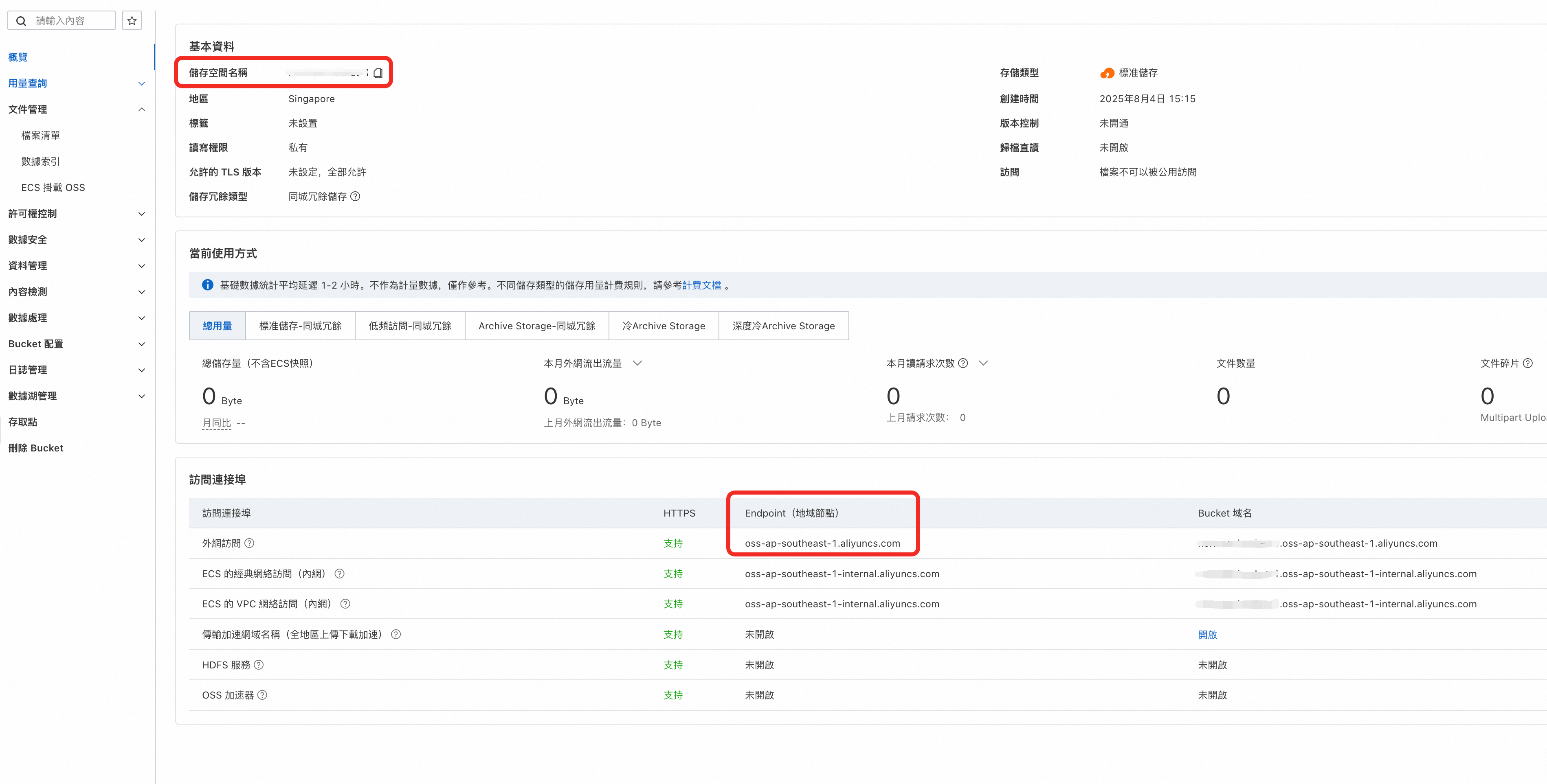Open the 計費文檔 link
The image size is (1547, 784).
click(701, 285)
